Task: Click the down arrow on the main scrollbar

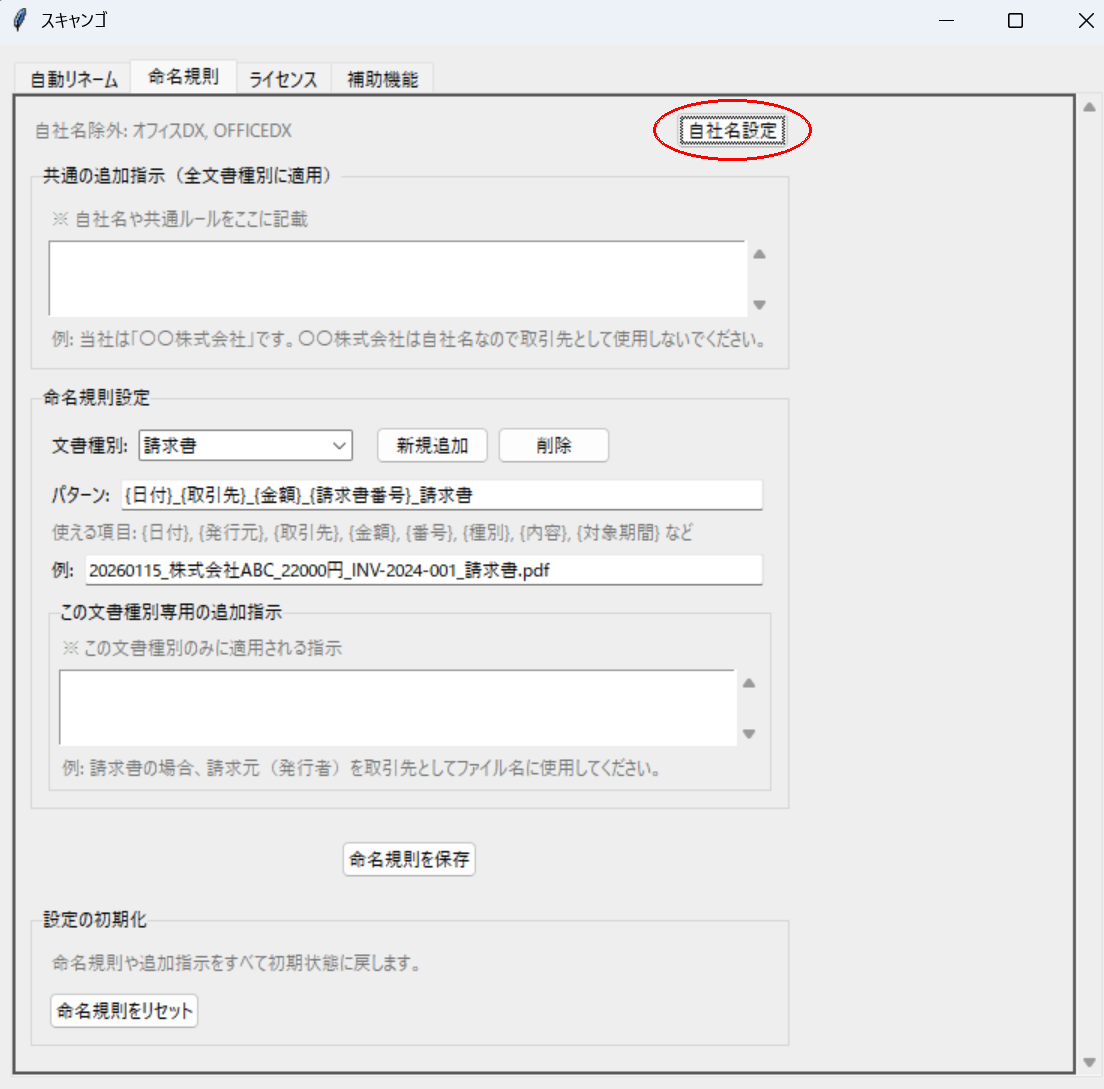Action: coord(1090,1063)
